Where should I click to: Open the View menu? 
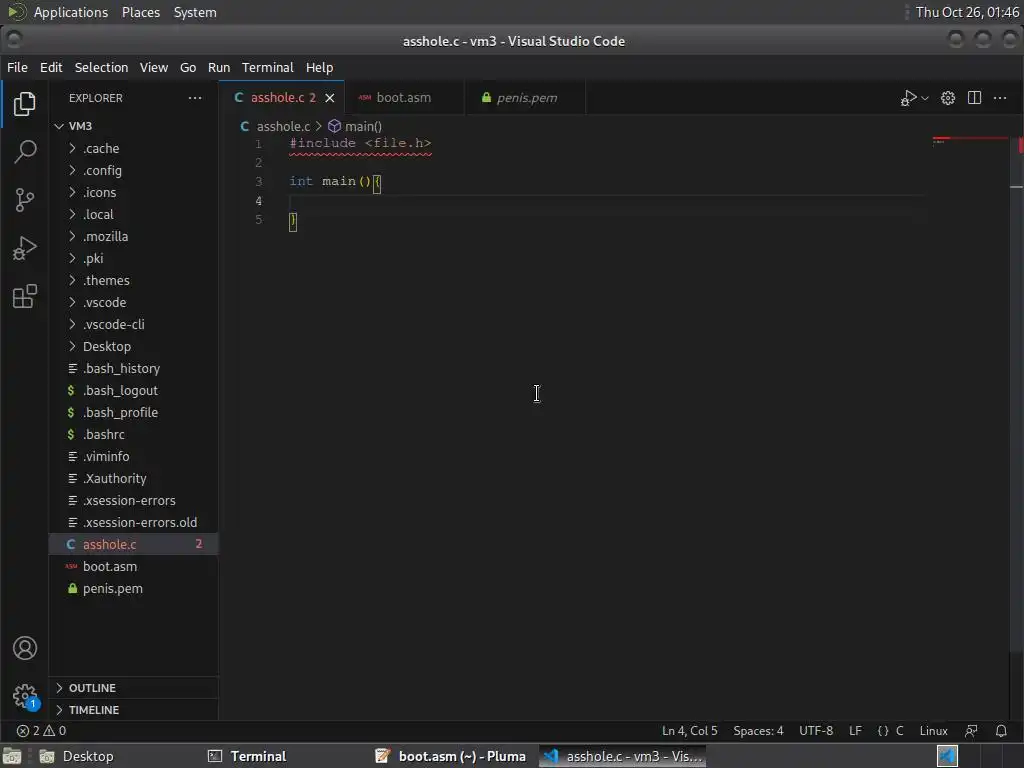point(153,67)
